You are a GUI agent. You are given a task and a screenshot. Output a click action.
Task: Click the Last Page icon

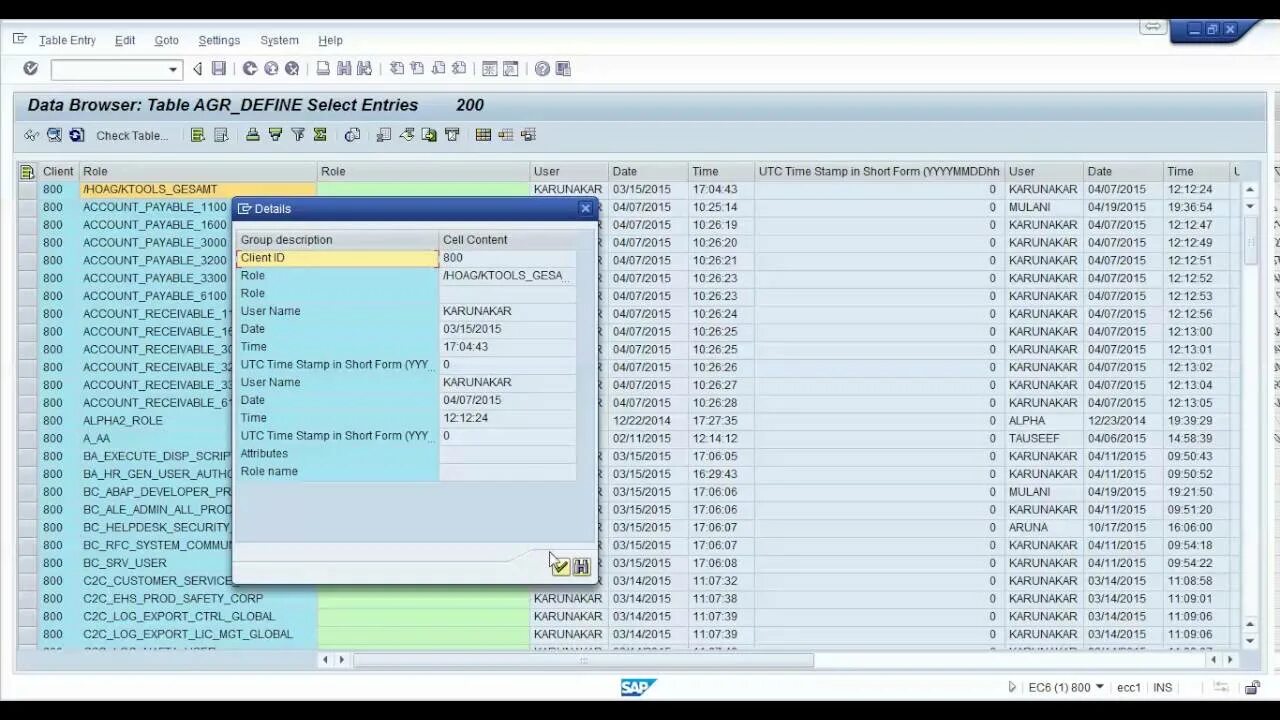click(x=460, y=69)
